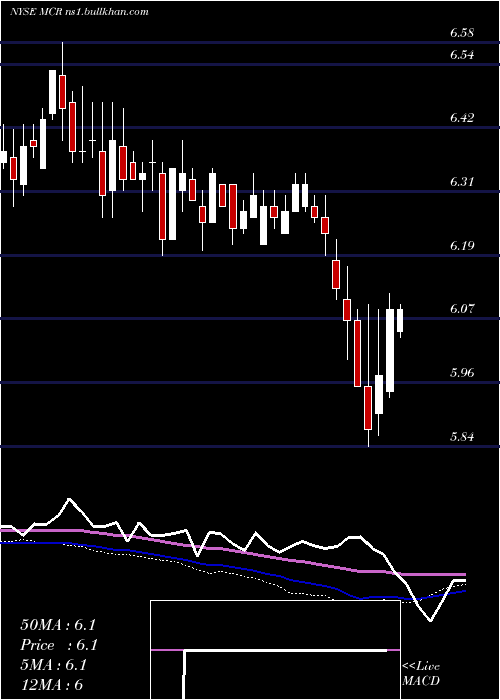The width and height of the screenshot is (500, 700).
Task: Click the highest candlestick's wick near 6.58
Action: click(62, 58)
